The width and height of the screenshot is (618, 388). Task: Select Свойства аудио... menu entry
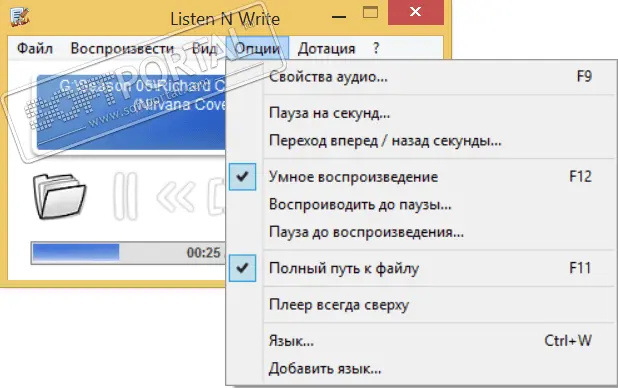click(x=421, y=77)
